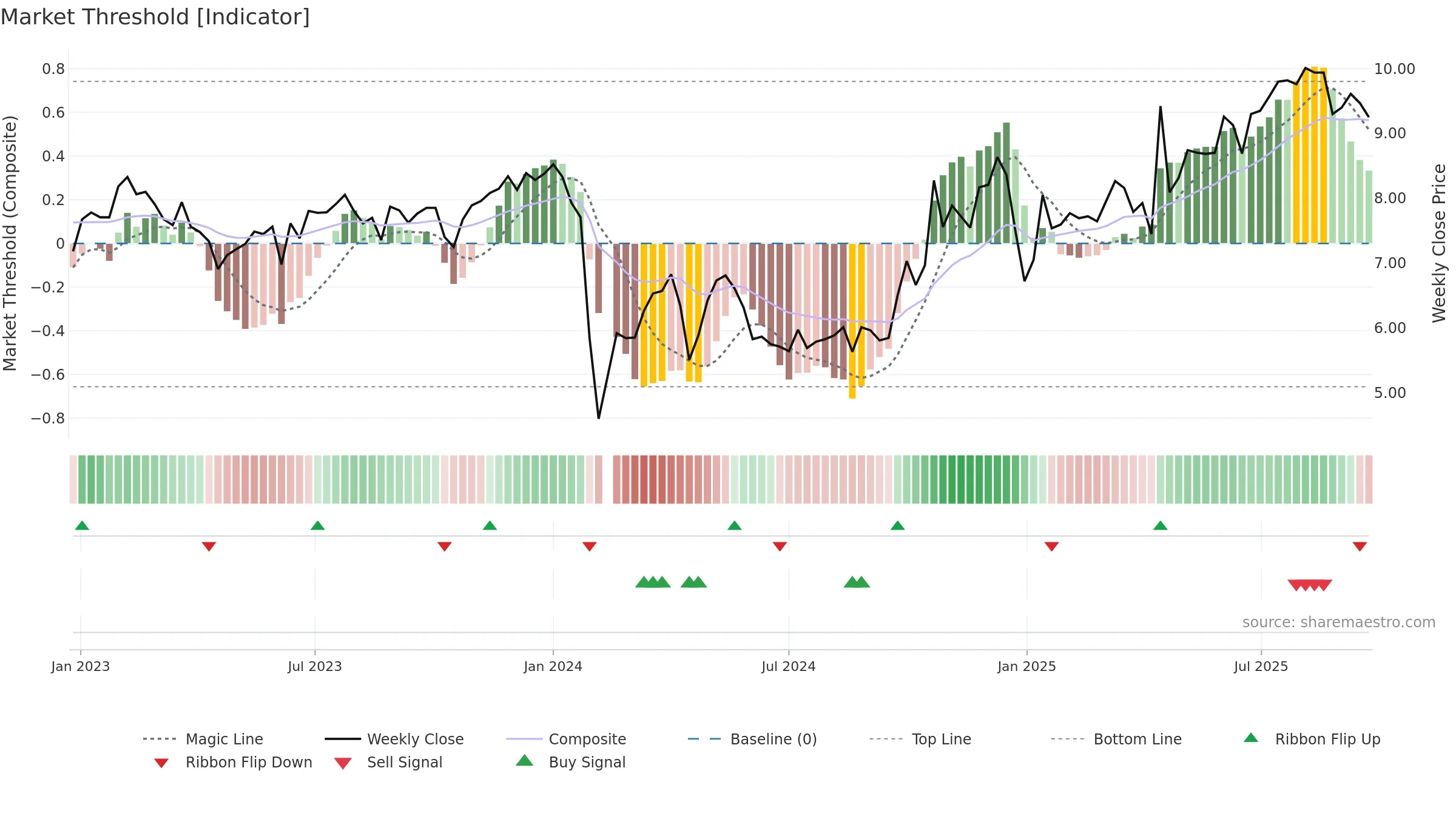
Task: Click the 0.8 left axis tick label
Action: point(53,69)
